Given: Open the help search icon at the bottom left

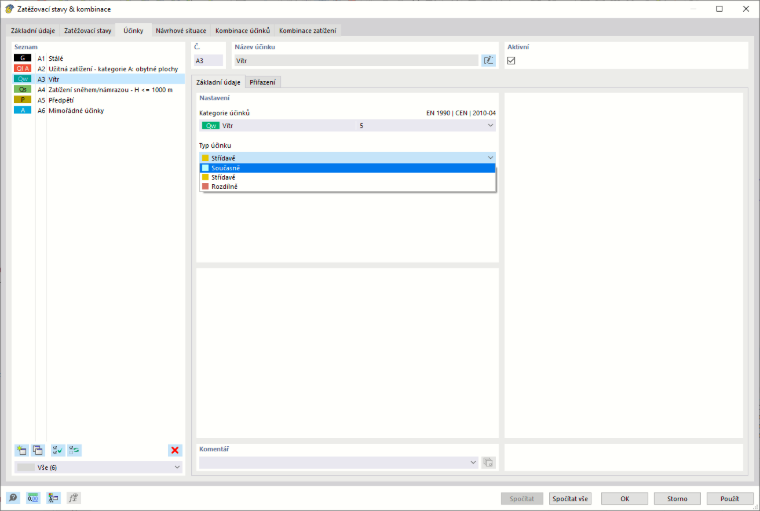Looking at the screenshot, I should (x=13, y=498).
